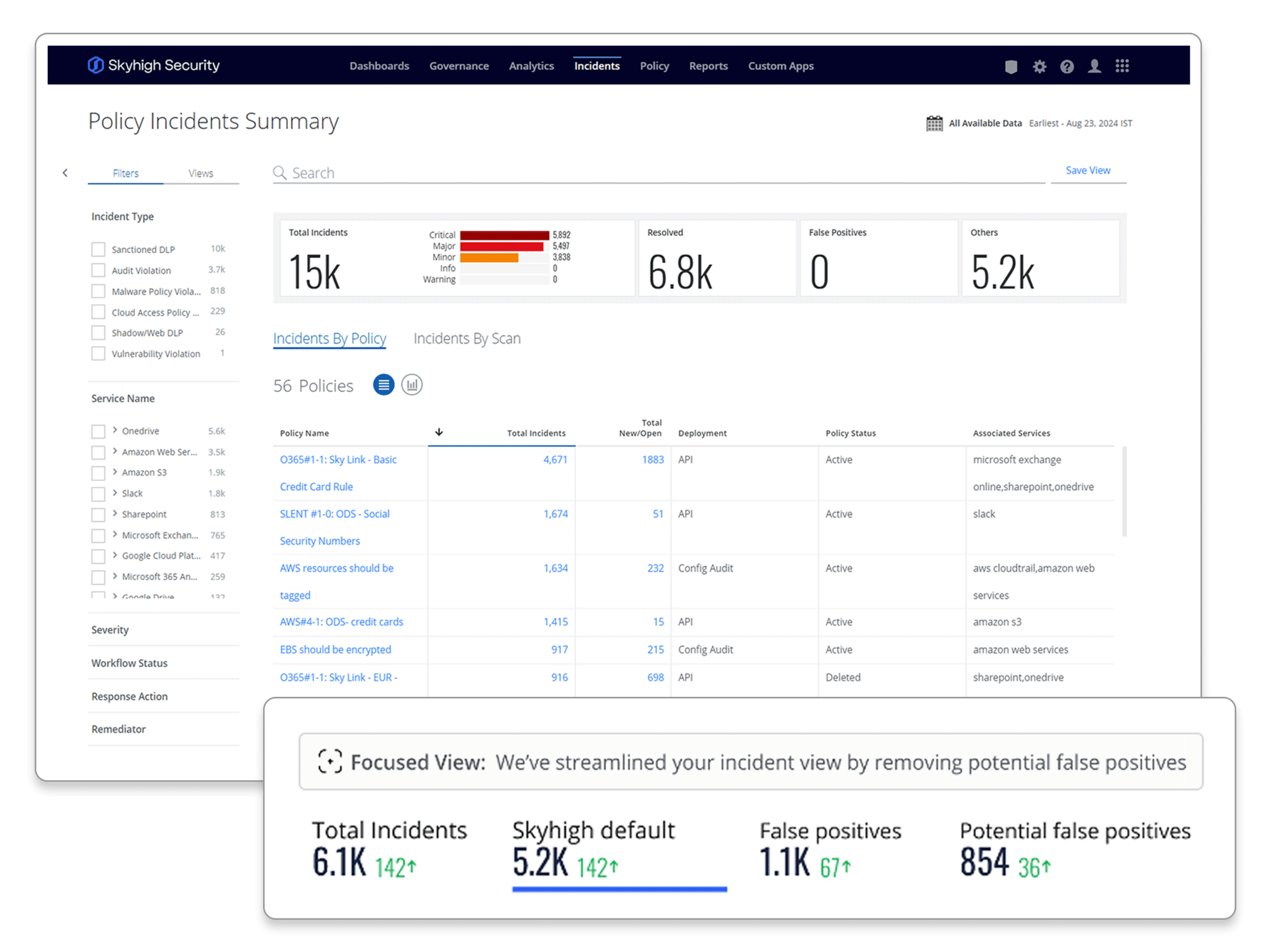This screenshot has height=952, width=1271.
Task: Open the EBS should be encrypted policy
Action: pyautogui.click(x=335, y=650)
